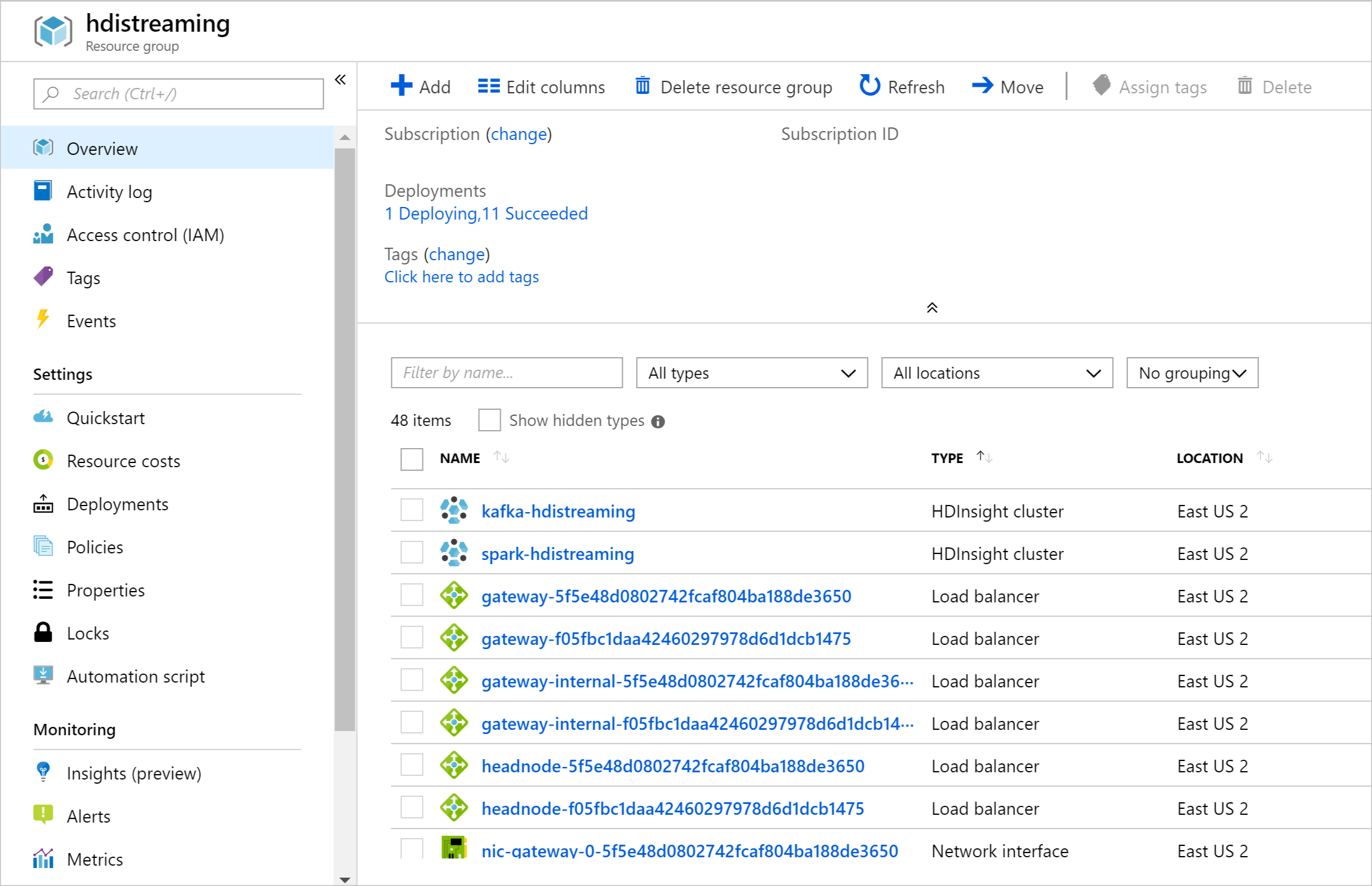Screen dimensions: 1372x886
Task: Click the Click here to add tags link
Action: point(461,277)
